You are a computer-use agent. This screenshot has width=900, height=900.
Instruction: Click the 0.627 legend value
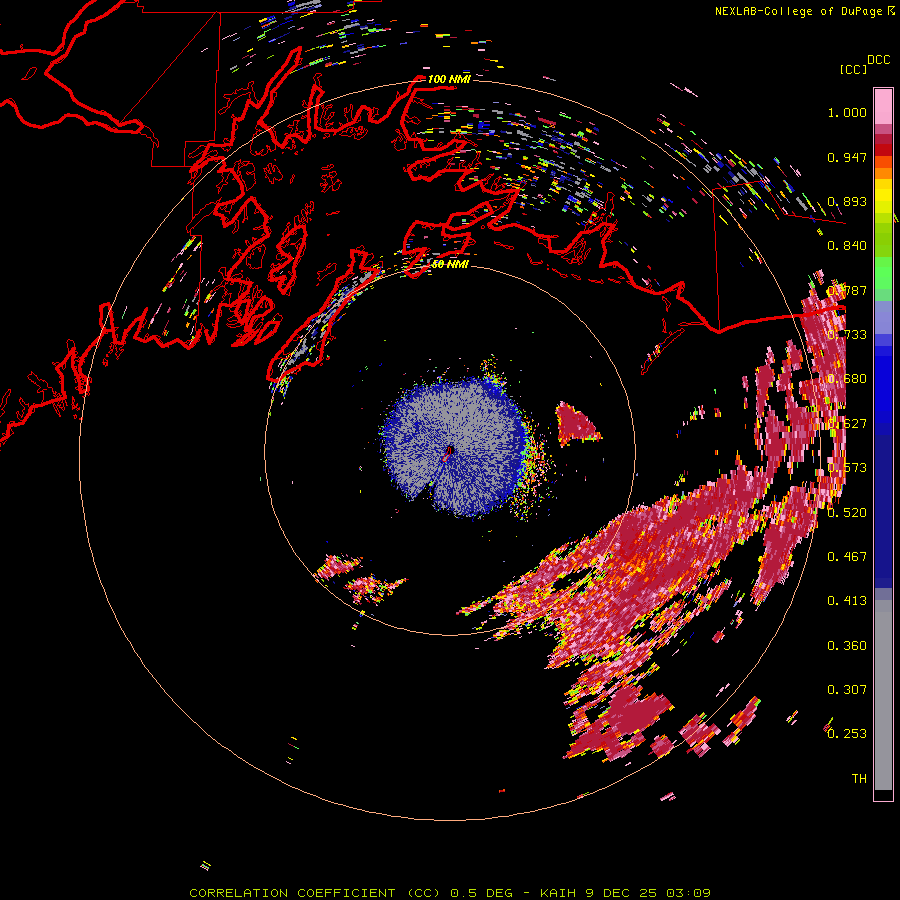coord(847,424)
